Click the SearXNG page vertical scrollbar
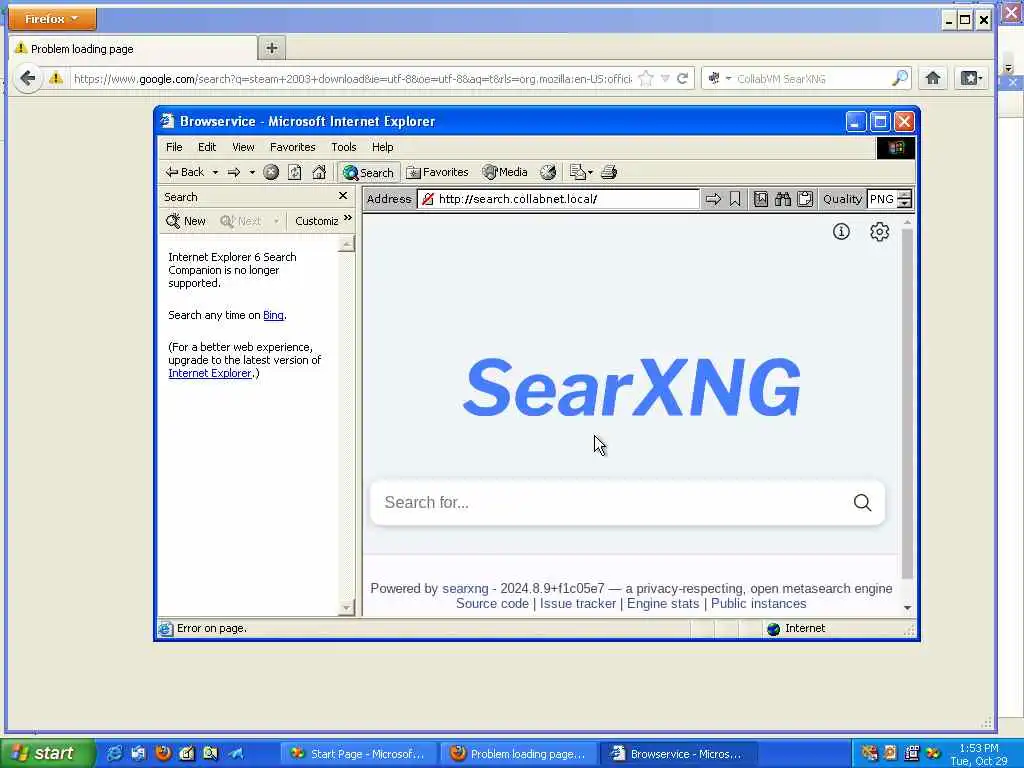The width and height of the screenshot is (1024, 768). point(907,403)
